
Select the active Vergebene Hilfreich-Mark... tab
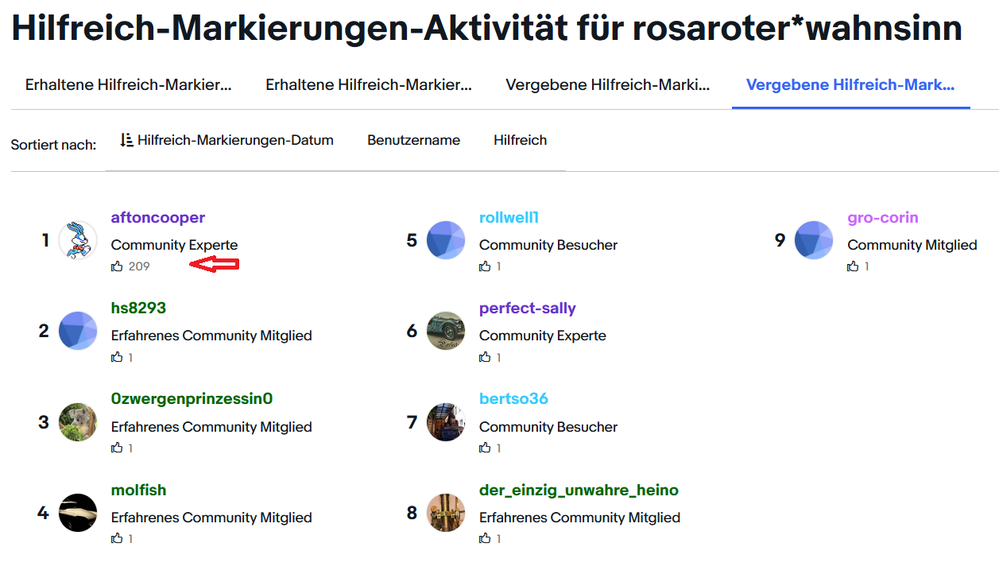(x=850, y=85)
